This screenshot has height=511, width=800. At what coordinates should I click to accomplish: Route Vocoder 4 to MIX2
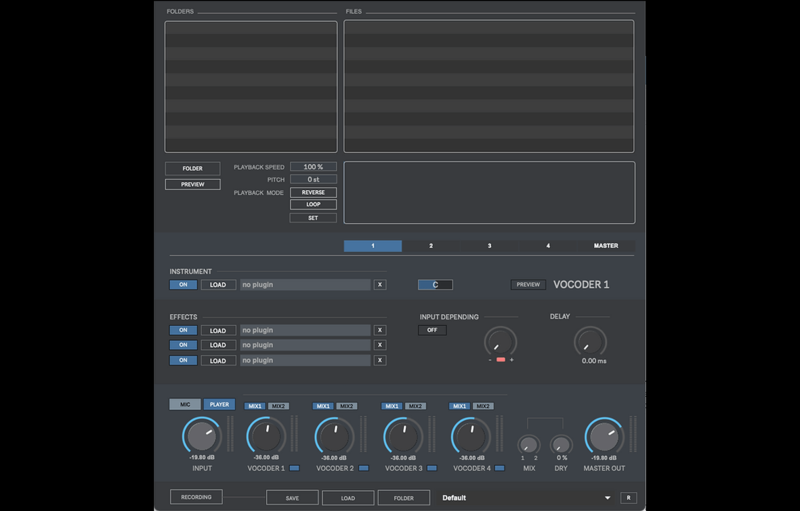point(483,406)
